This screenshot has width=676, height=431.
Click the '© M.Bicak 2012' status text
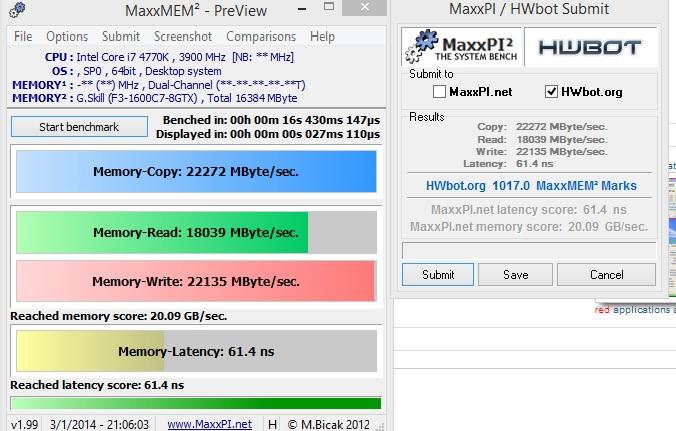point(329,424)
